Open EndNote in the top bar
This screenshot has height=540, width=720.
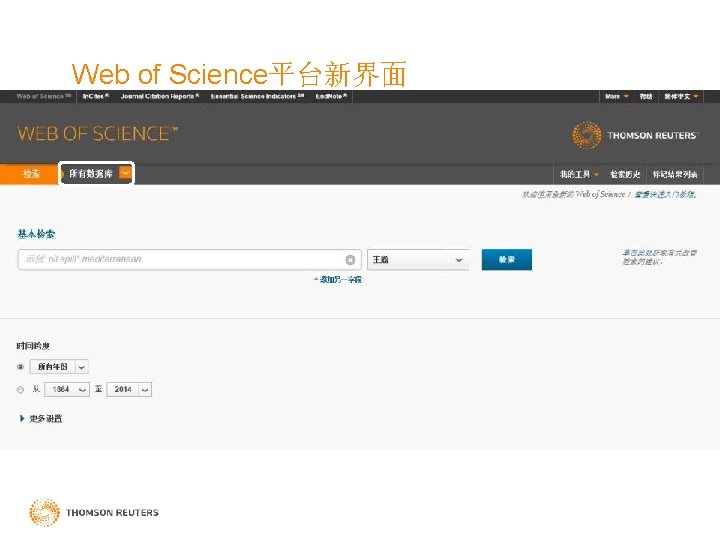[331, 96]
